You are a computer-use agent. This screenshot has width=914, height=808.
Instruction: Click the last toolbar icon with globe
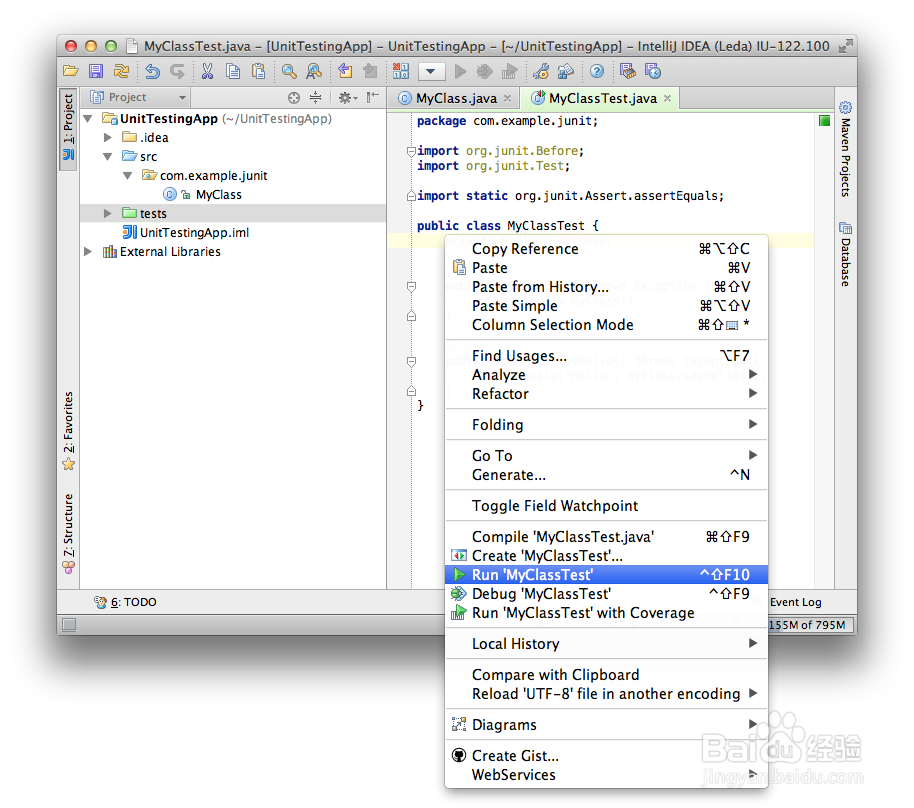pos(653,71)
